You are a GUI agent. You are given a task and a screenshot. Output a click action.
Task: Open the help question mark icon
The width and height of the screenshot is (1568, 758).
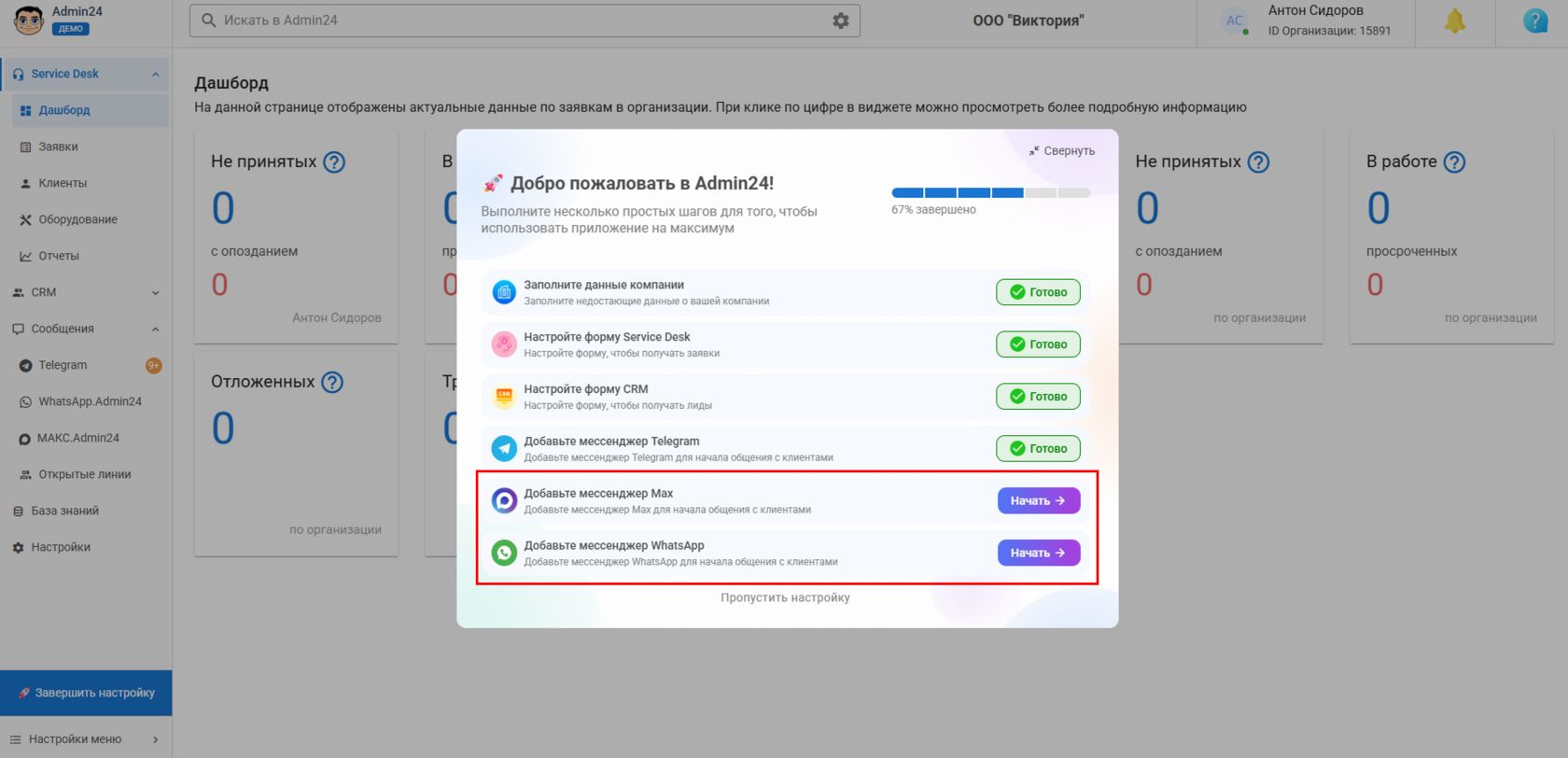[1535, 21]
